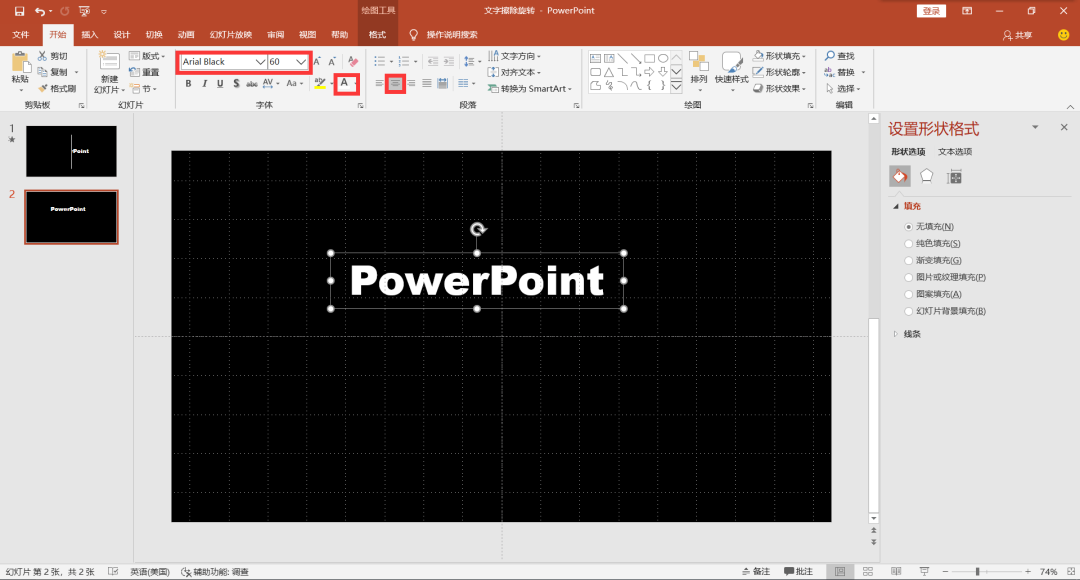This screenshot has width=1080, height=580.
Task: Open font color dropdown arrow beside A
Action: (355, 84)
